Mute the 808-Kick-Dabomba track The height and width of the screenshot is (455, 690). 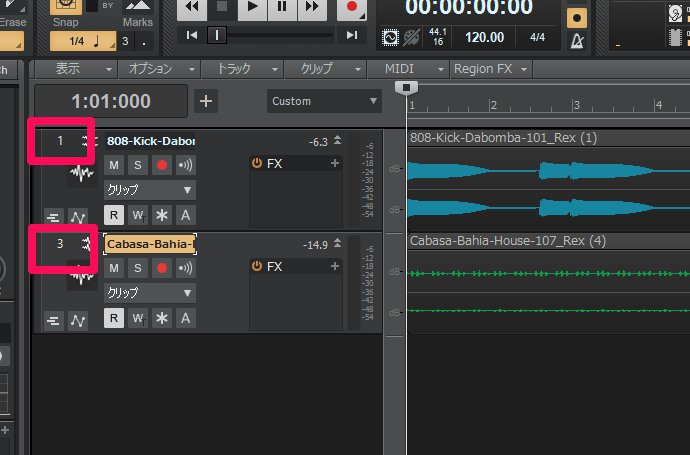click(x=114, y=165)
